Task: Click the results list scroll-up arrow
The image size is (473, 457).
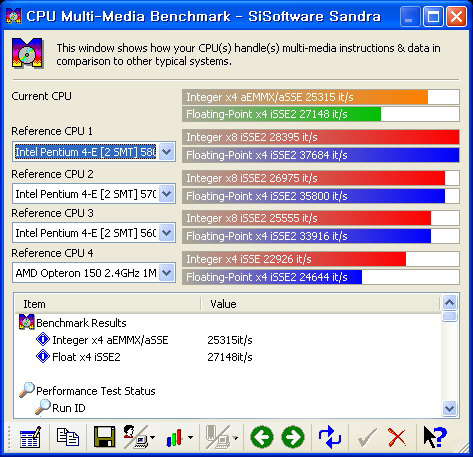Action: point(450,303)
